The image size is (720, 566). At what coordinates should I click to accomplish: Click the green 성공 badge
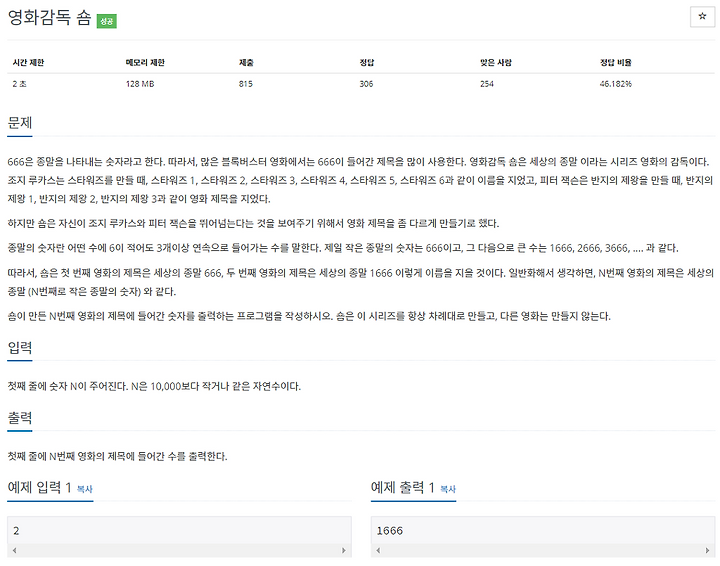[x=107, y=21]
